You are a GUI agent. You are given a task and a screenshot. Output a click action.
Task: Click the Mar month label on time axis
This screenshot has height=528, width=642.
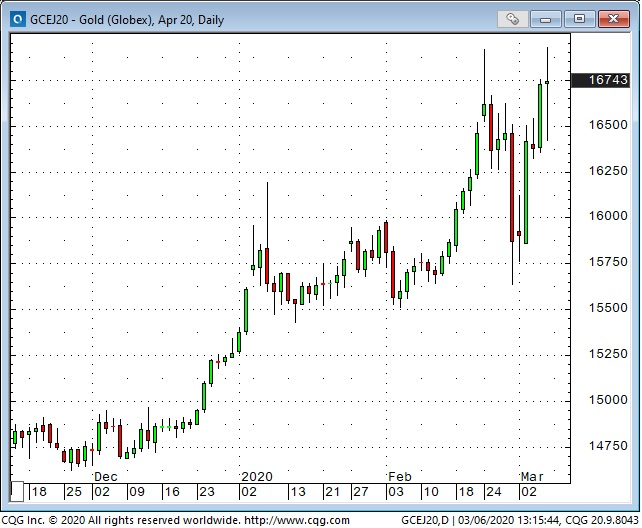point(532,477)
